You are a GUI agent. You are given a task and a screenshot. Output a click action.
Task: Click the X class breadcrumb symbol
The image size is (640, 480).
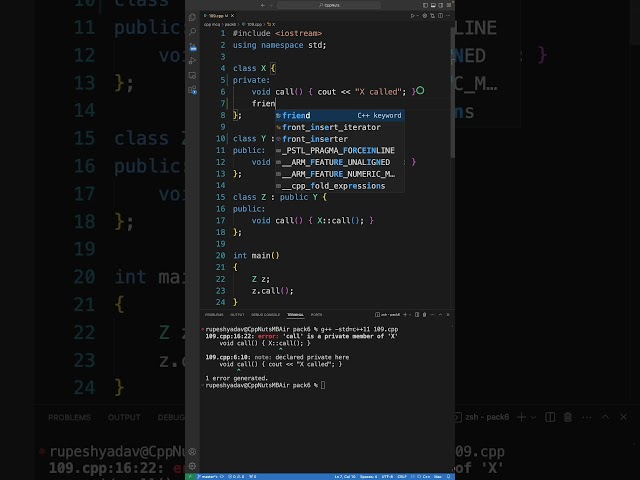272,24
